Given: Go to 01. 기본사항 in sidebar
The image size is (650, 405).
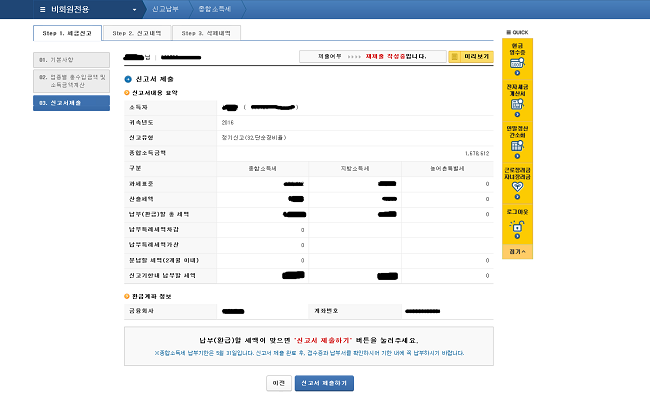Looking at the screenshot, I should 71,58.
